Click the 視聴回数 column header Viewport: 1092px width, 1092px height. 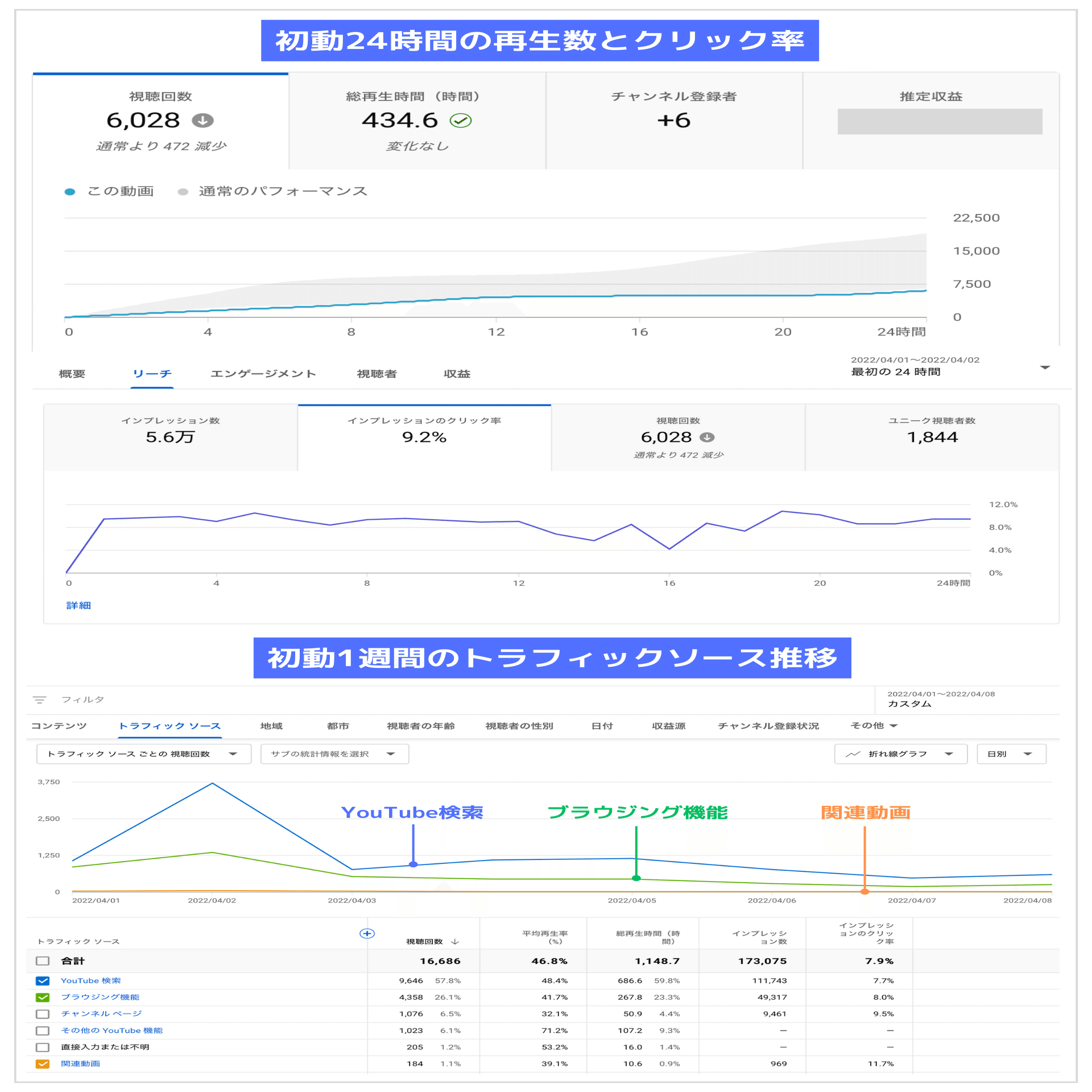click(x=424, y=942)
